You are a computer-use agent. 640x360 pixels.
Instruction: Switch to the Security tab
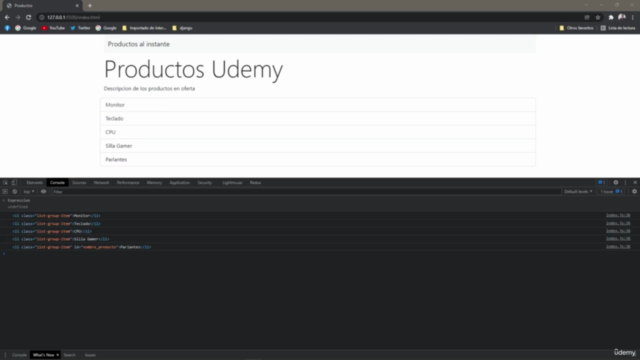pyautogui.click(x=204, y=182)
